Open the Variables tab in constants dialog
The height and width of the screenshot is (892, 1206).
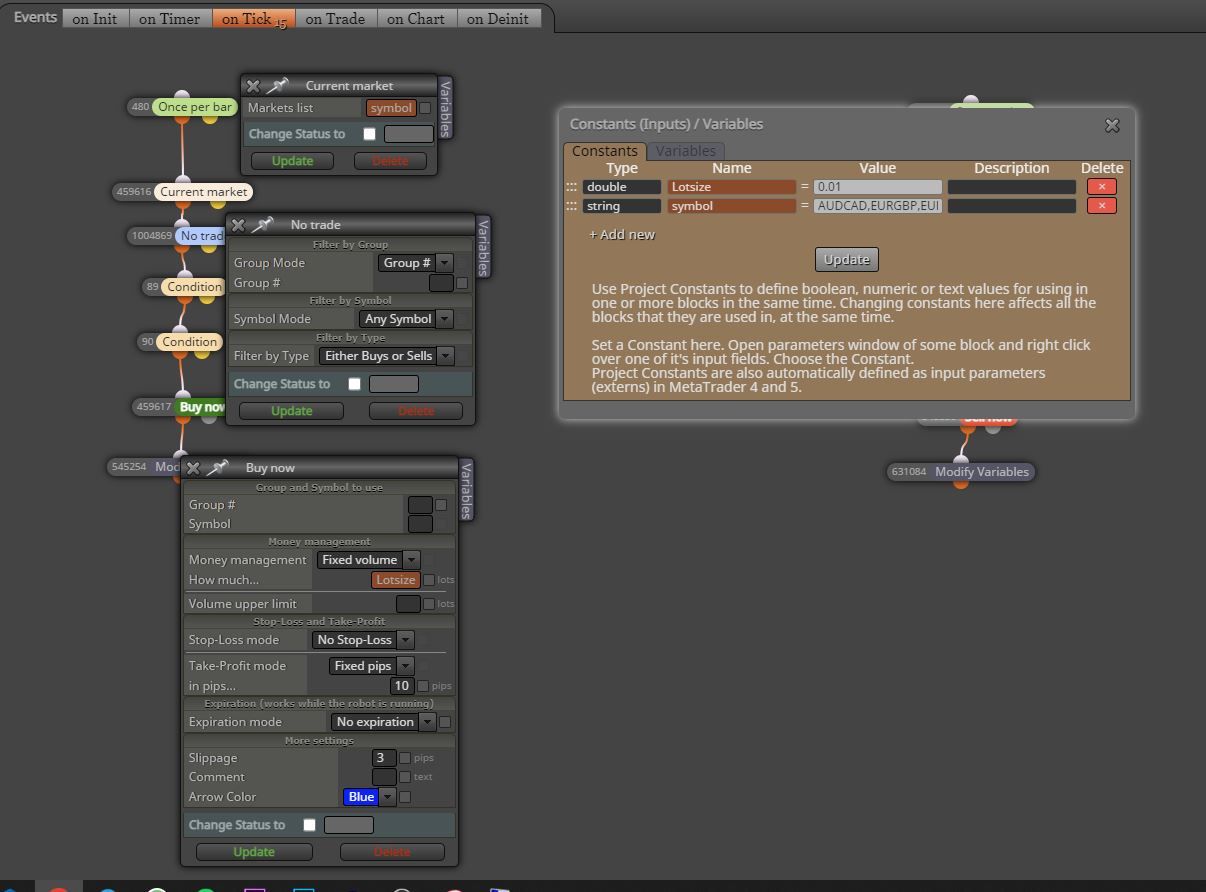pos(685,151)
